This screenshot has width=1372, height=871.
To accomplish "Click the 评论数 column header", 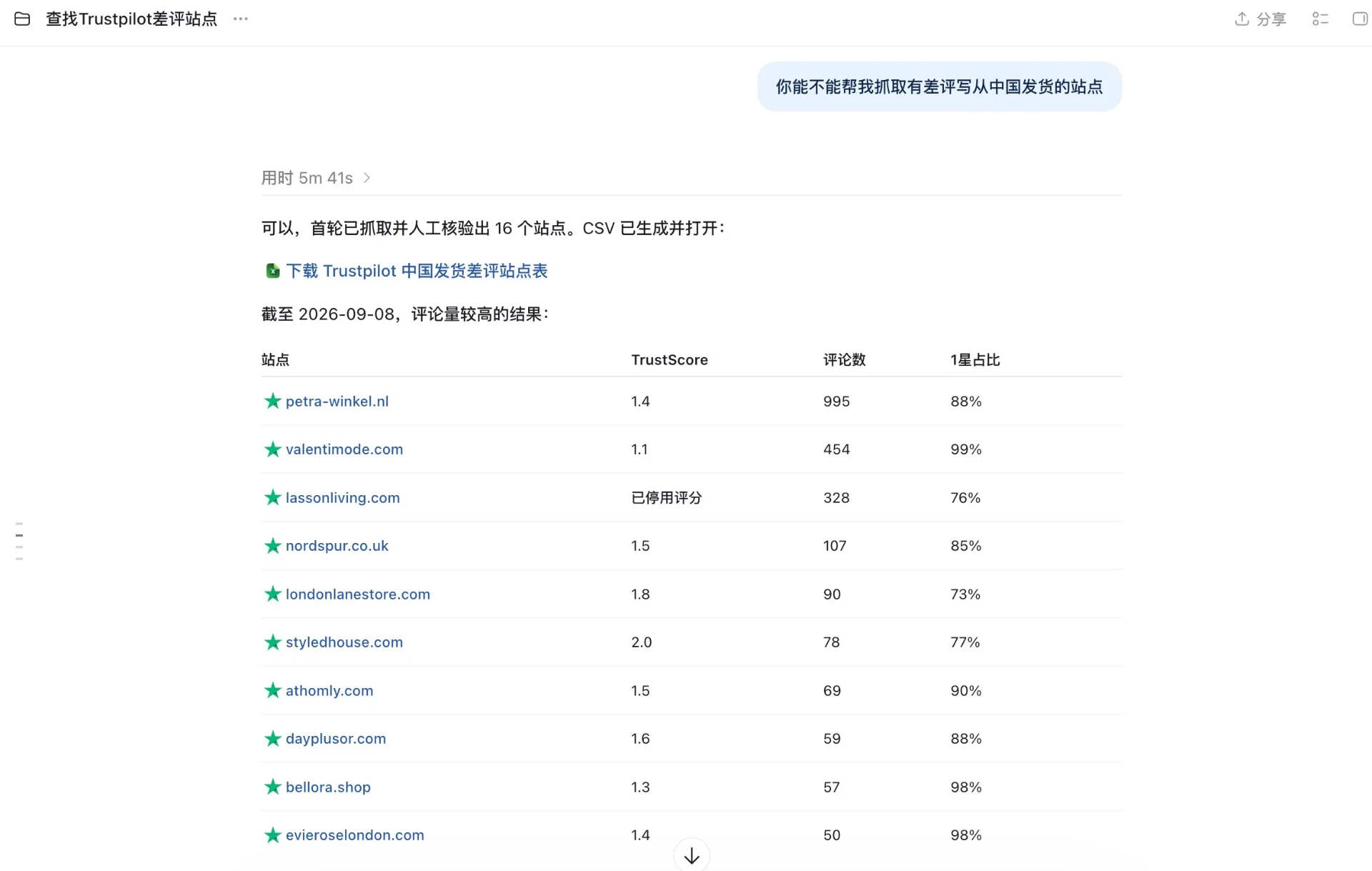I will pos(845,360).
